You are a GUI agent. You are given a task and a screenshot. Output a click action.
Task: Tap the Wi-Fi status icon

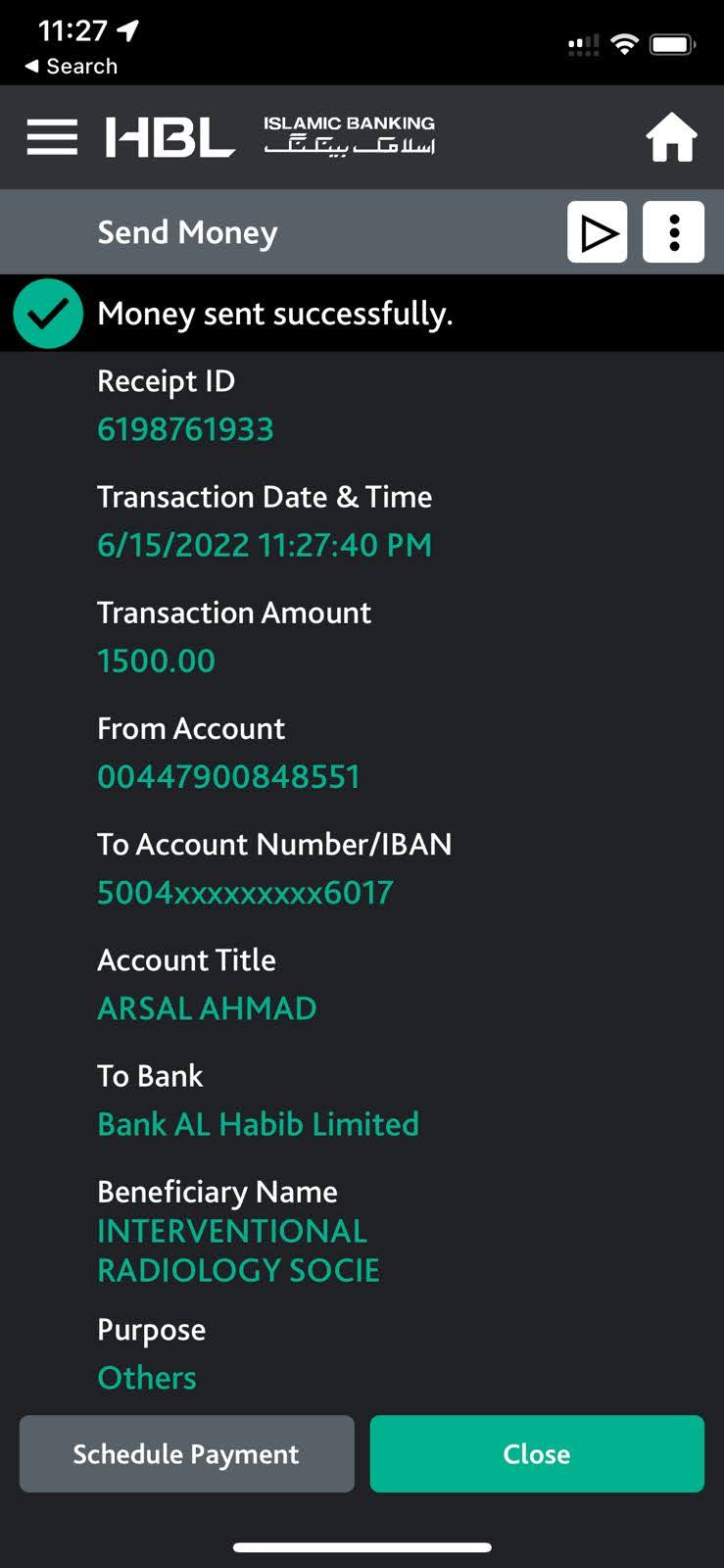click(624, 44)
